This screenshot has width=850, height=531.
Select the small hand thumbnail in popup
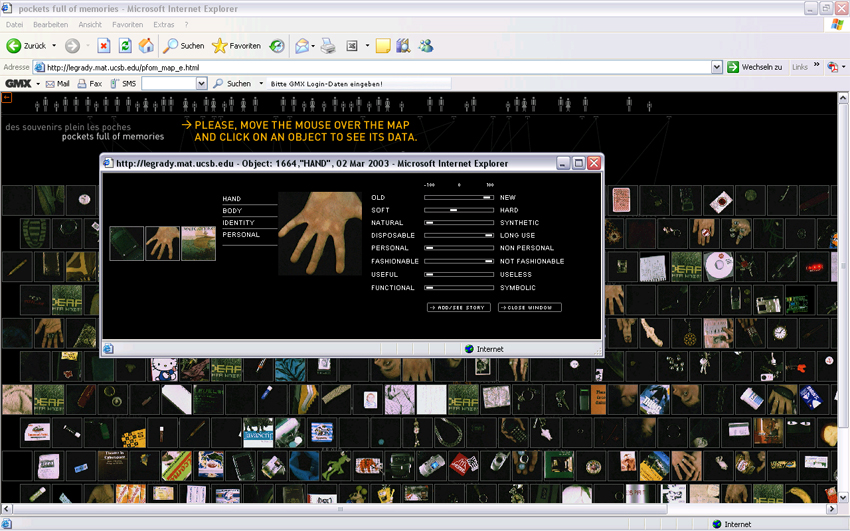(163, 243)
